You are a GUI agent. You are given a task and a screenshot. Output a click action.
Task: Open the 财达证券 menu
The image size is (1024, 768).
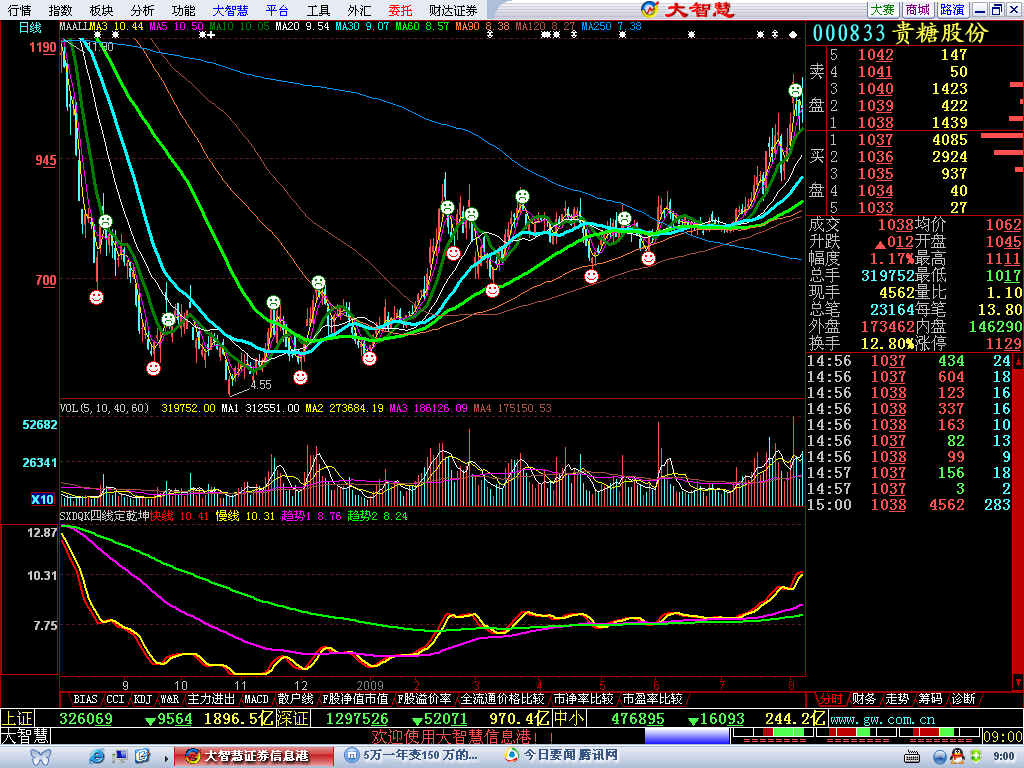point(453,10)
